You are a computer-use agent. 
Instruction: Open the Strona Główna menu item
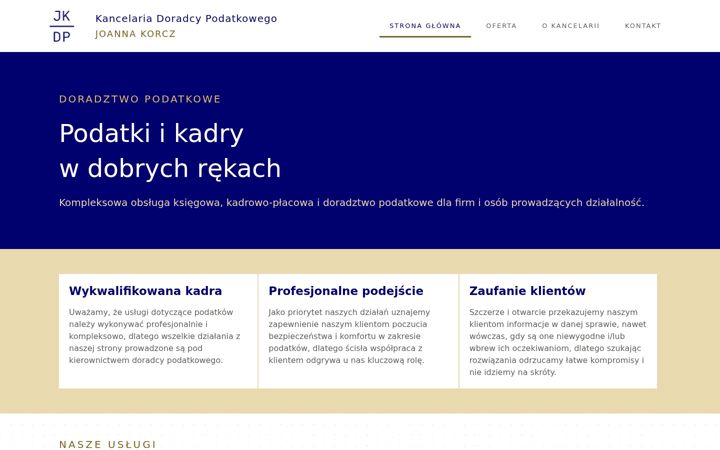tap(425, 26)
